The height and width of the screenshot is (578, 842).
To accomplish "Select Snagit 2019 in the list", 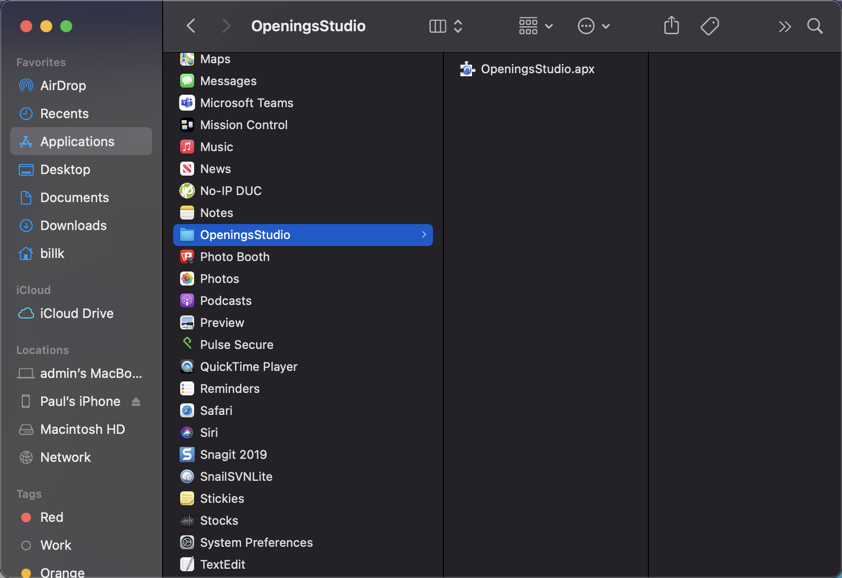I will [x=303, y=455].
